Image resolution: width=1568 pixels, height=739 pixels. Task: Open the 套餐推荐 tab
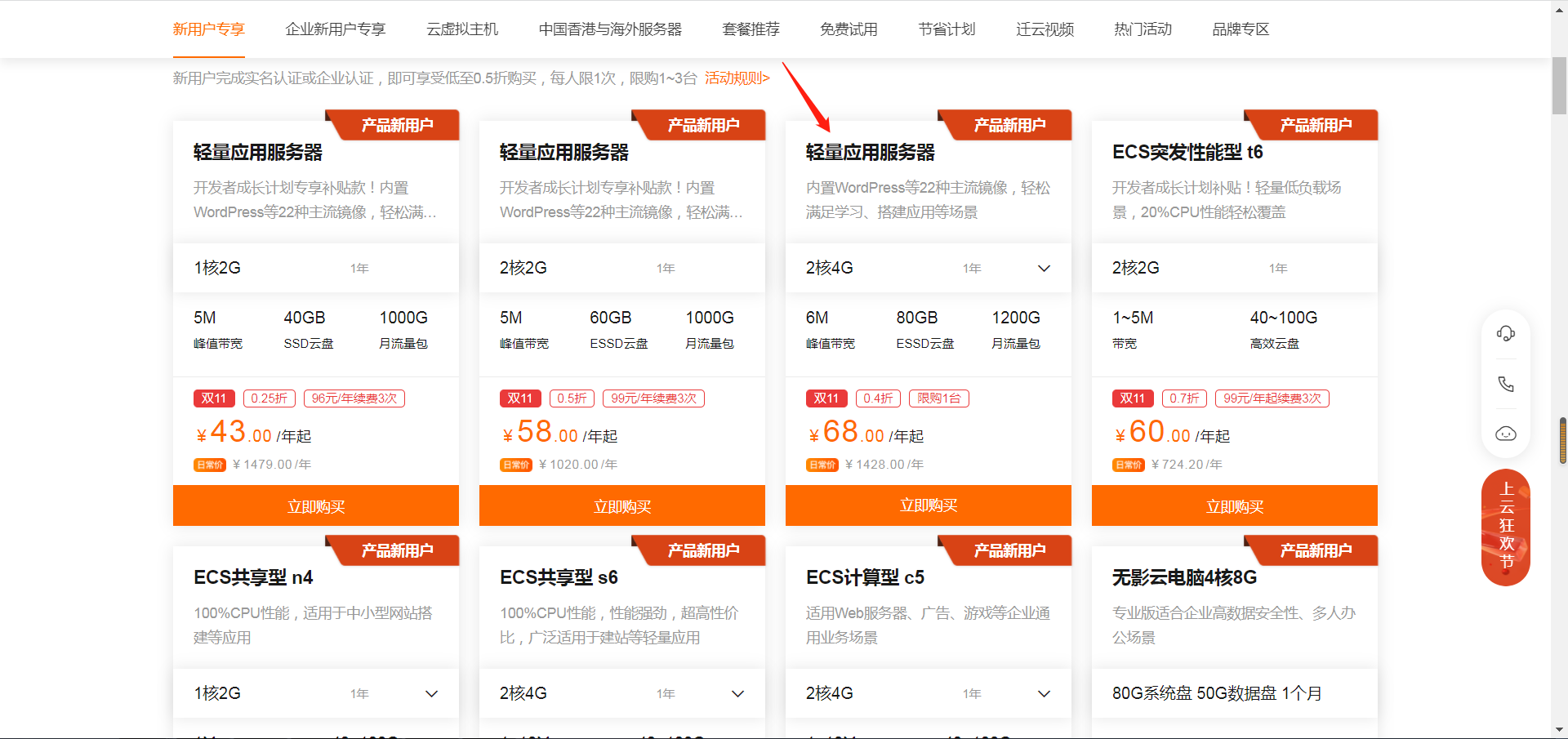click(751, 29)
